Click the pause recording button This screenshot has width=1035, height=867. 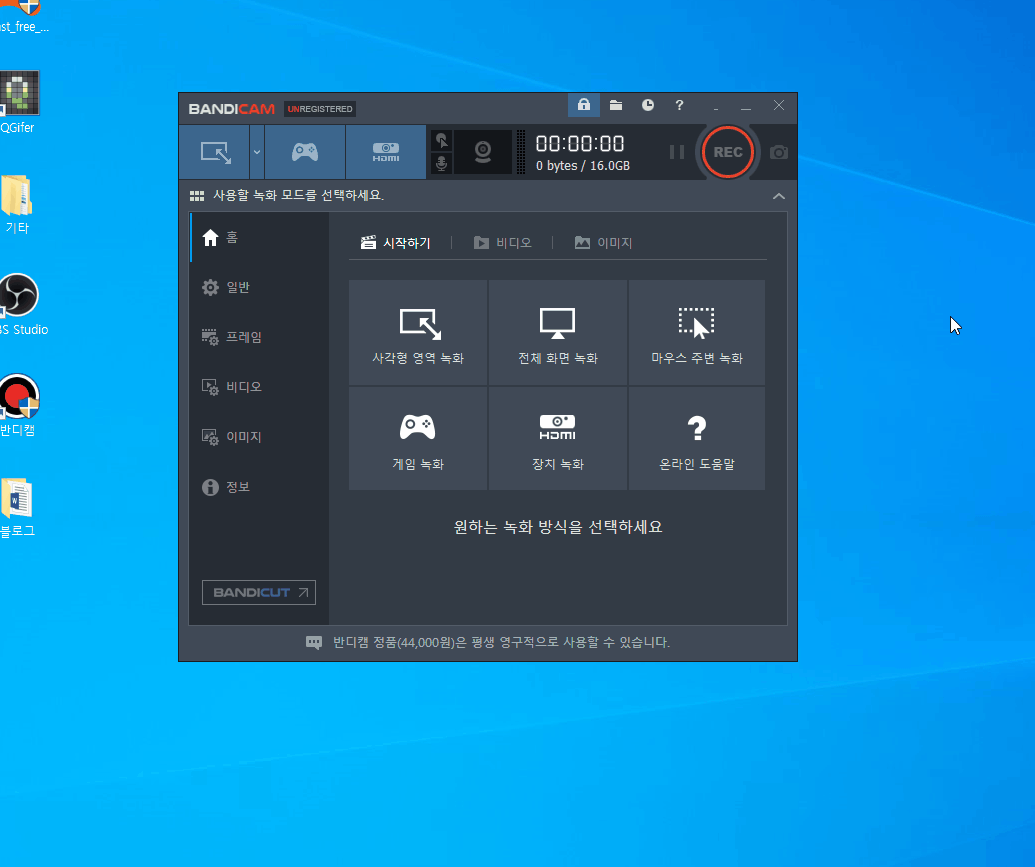tap(677, 153)
